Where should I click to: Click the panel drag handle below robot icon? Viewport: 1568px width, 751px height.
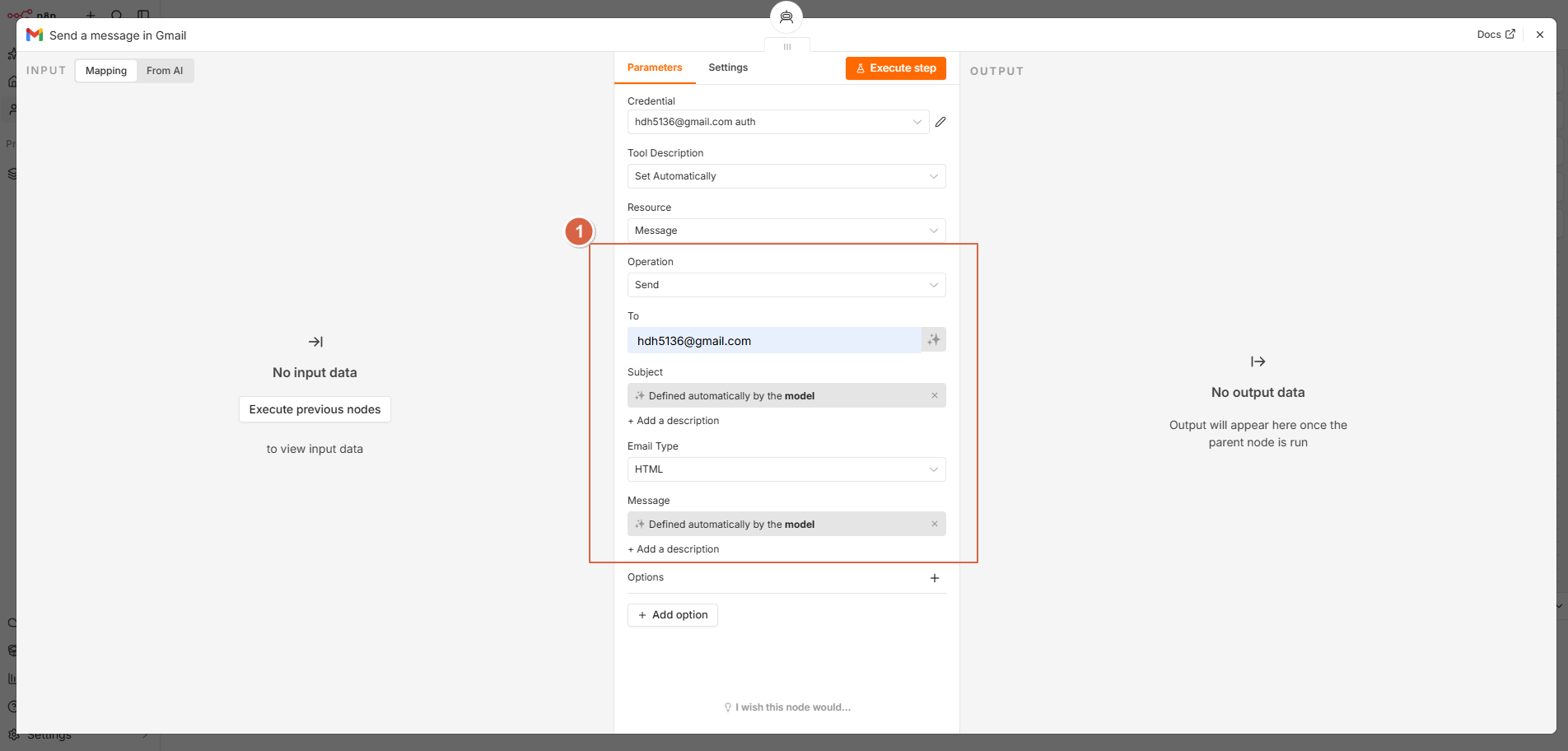coord(787,47)
